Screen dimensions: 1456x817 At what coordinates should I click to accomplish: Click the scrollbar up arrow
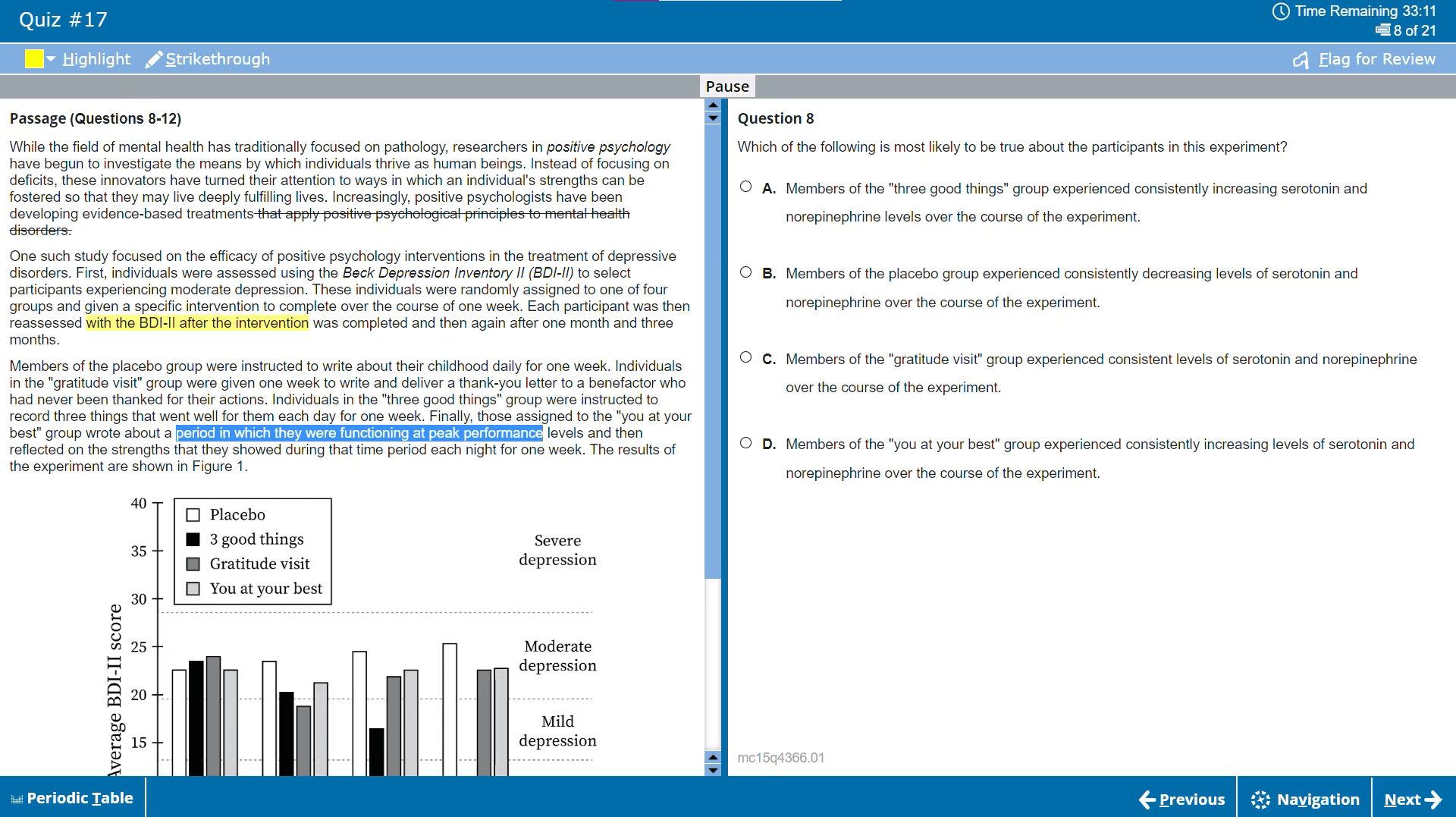pos(712,105)
